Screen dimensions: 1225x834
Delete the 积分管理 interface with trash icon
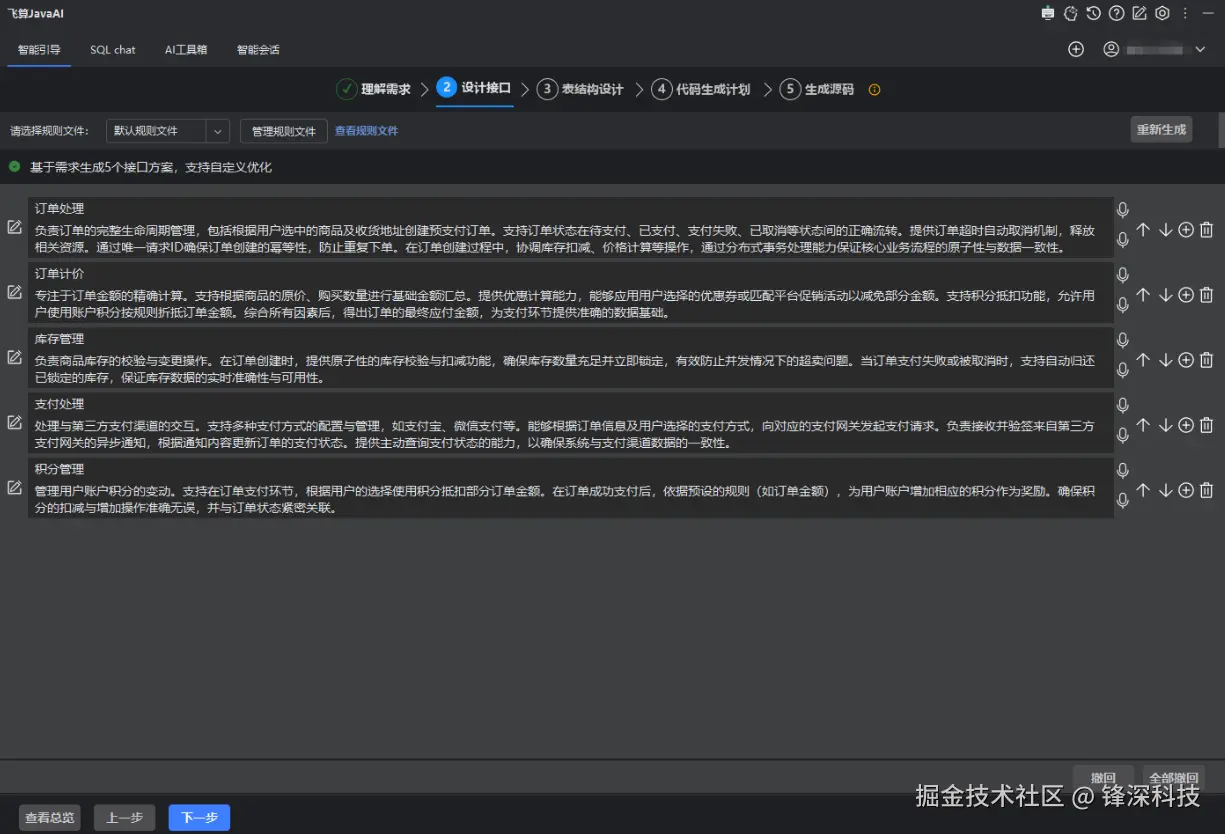pyautogui.click(x=1207, y=490)
